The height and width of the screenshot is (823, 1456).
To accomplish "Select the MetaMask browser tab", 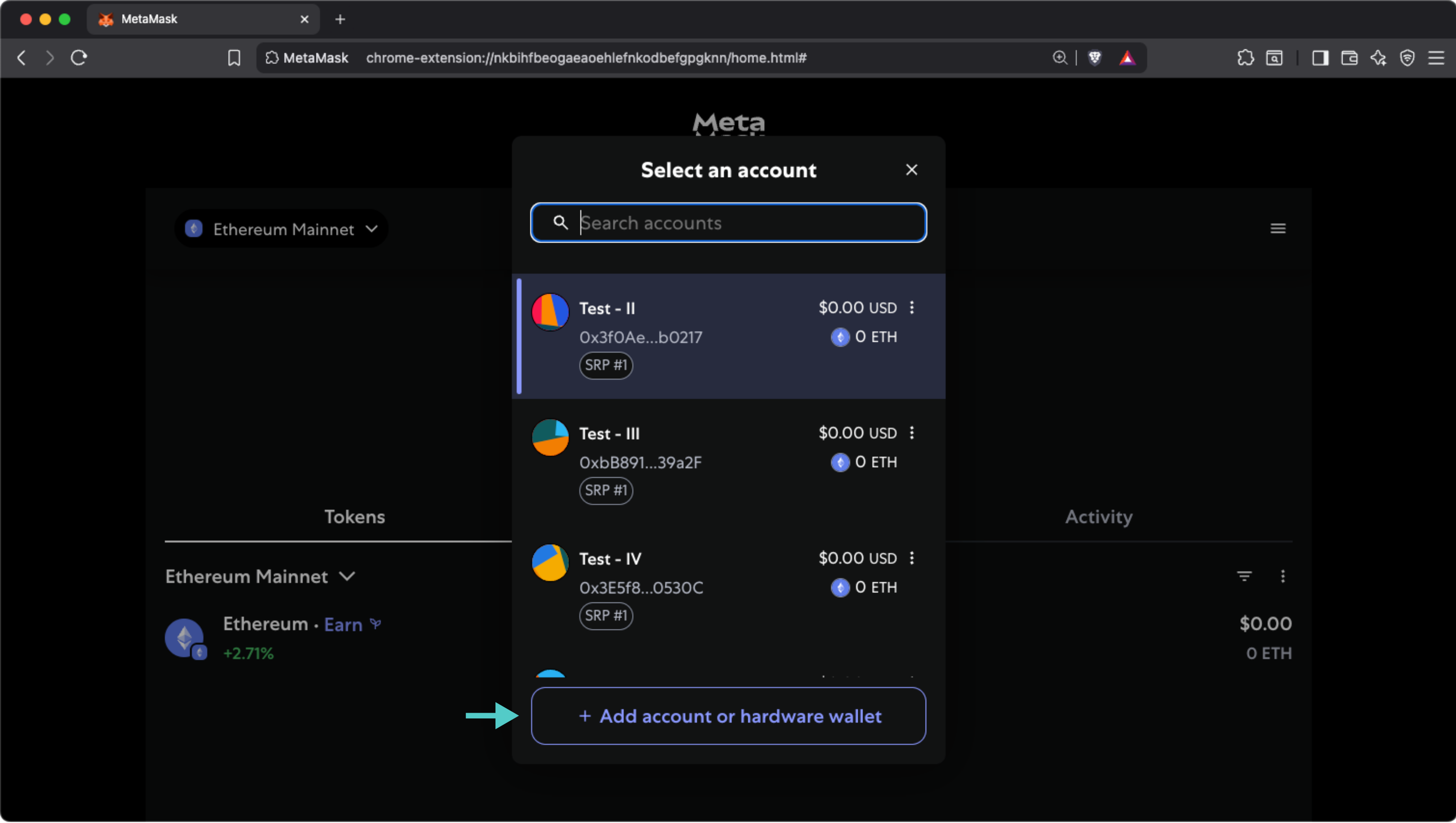I will coord(203,19).
